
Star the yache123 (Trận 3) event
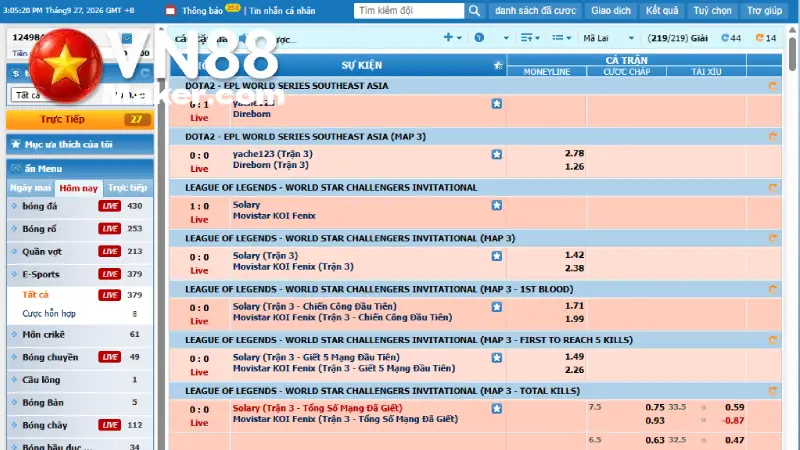[x=496, y=154]
